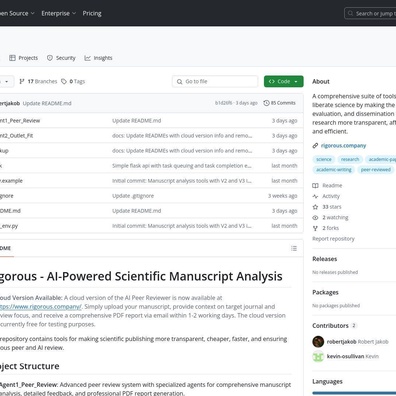
Task: Open the Security tab
Action: [61, 58]
